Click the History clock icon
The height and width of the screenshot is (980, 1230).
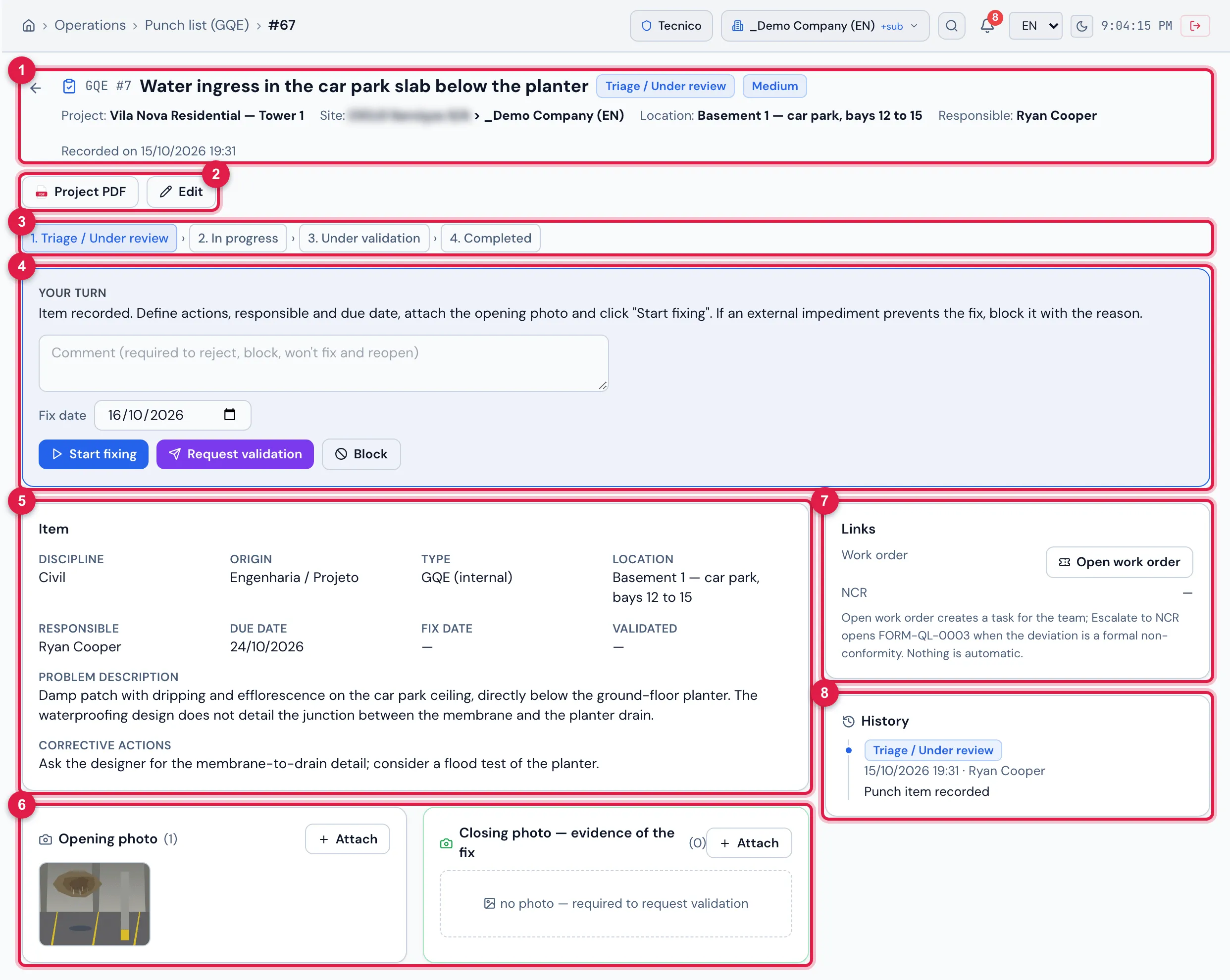[848, 721]
